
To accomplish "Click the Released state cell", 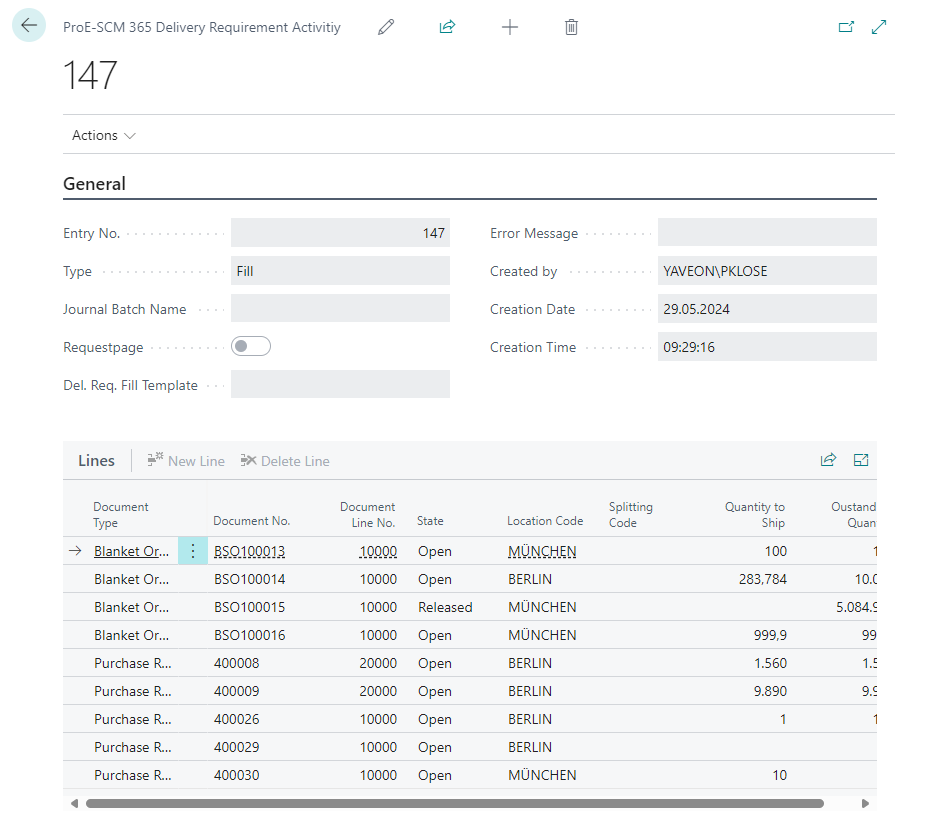I will (445, 607).
